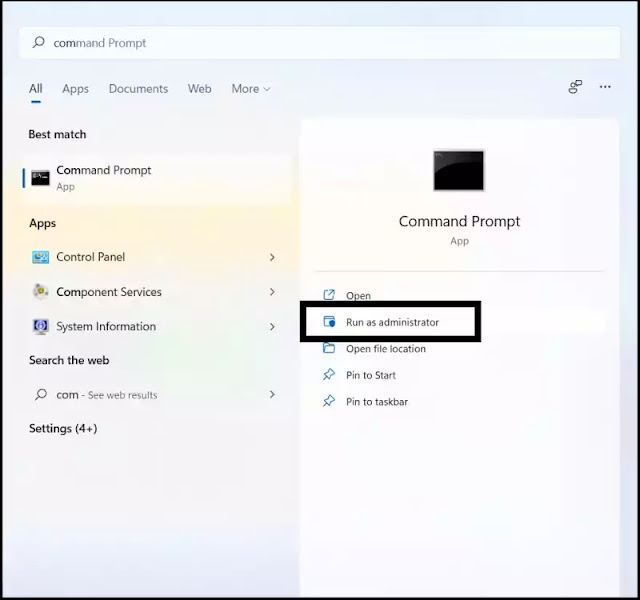
Task: Open the System Information result
Action: [154, 327]
